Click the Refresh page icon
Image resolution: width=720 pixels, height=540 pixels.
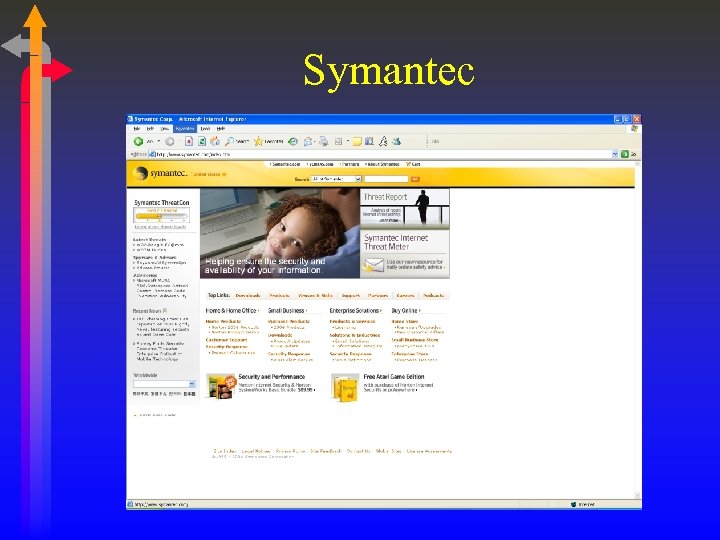202,141
